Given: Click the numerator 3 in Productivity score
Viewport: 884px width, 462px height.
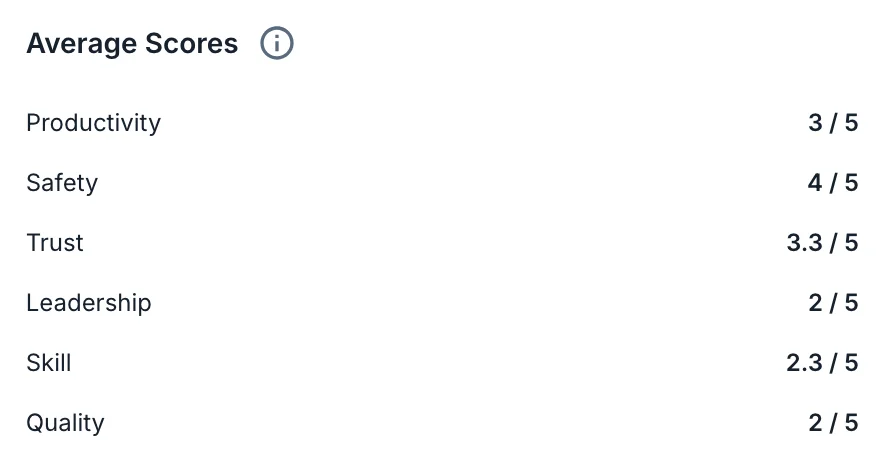Looking at the screenshot, I should 815,123.
